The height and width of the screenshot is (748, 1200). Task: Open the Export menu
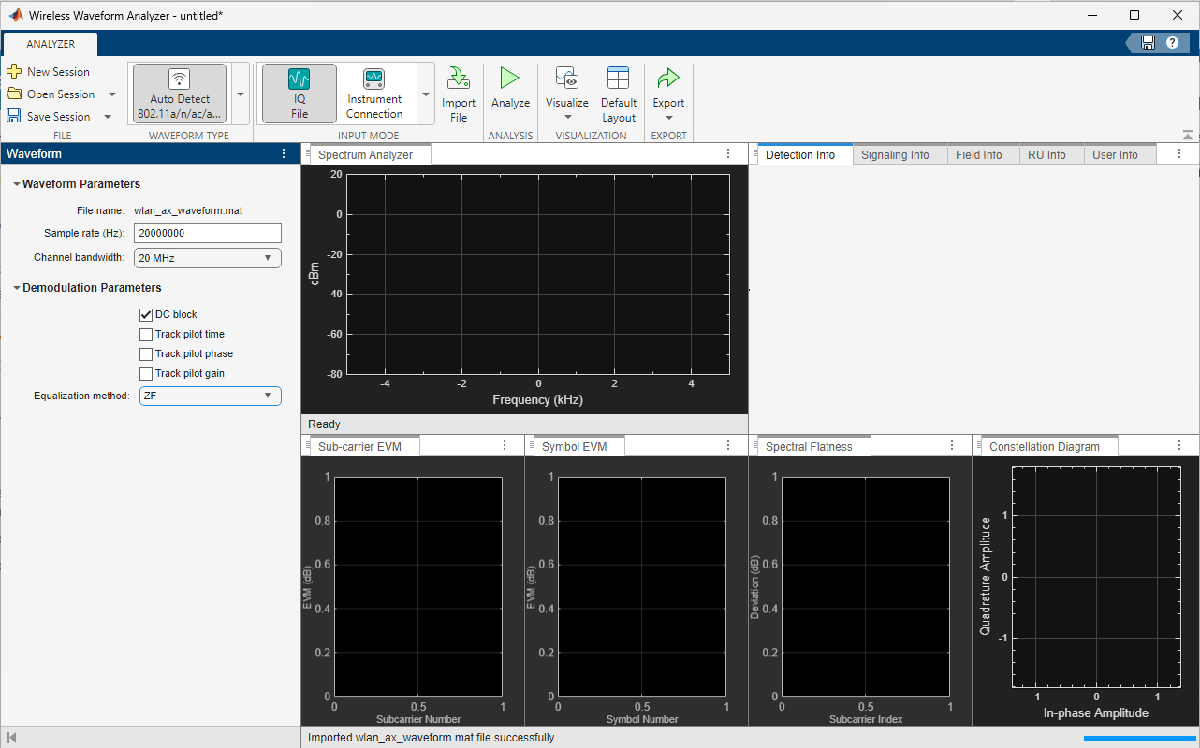pyautogui.click(x=668, y=92)
